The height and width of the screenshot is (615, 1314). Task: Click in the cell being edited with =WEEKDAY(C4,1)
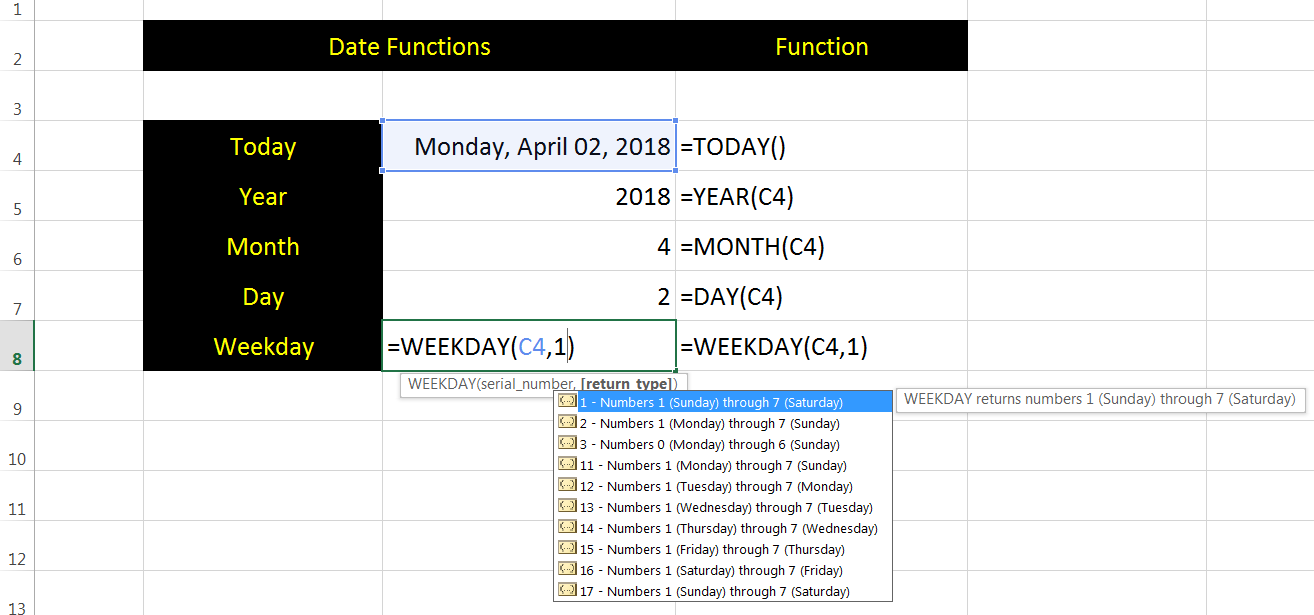(528, 346)
